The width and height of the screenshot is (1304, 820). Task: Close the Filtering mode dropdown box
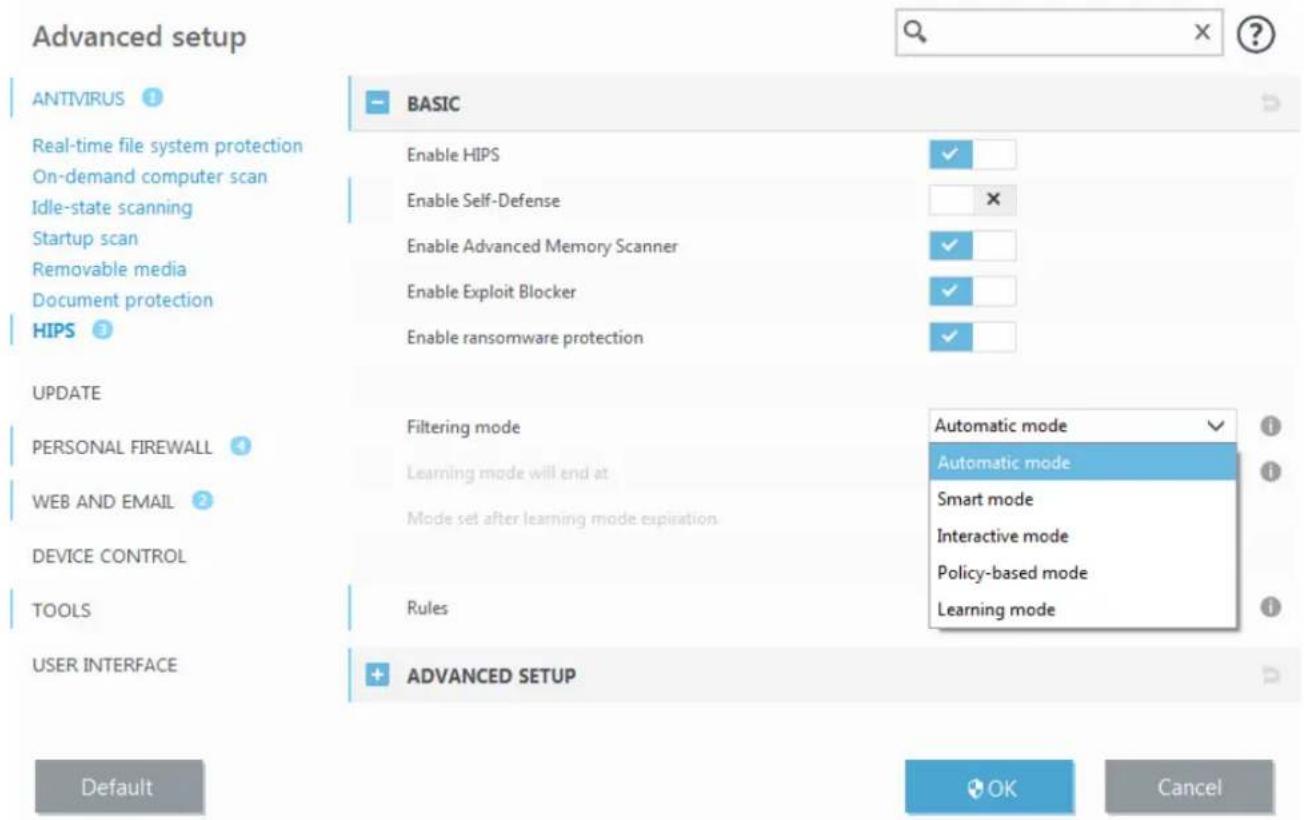(x=1083, y=426)
